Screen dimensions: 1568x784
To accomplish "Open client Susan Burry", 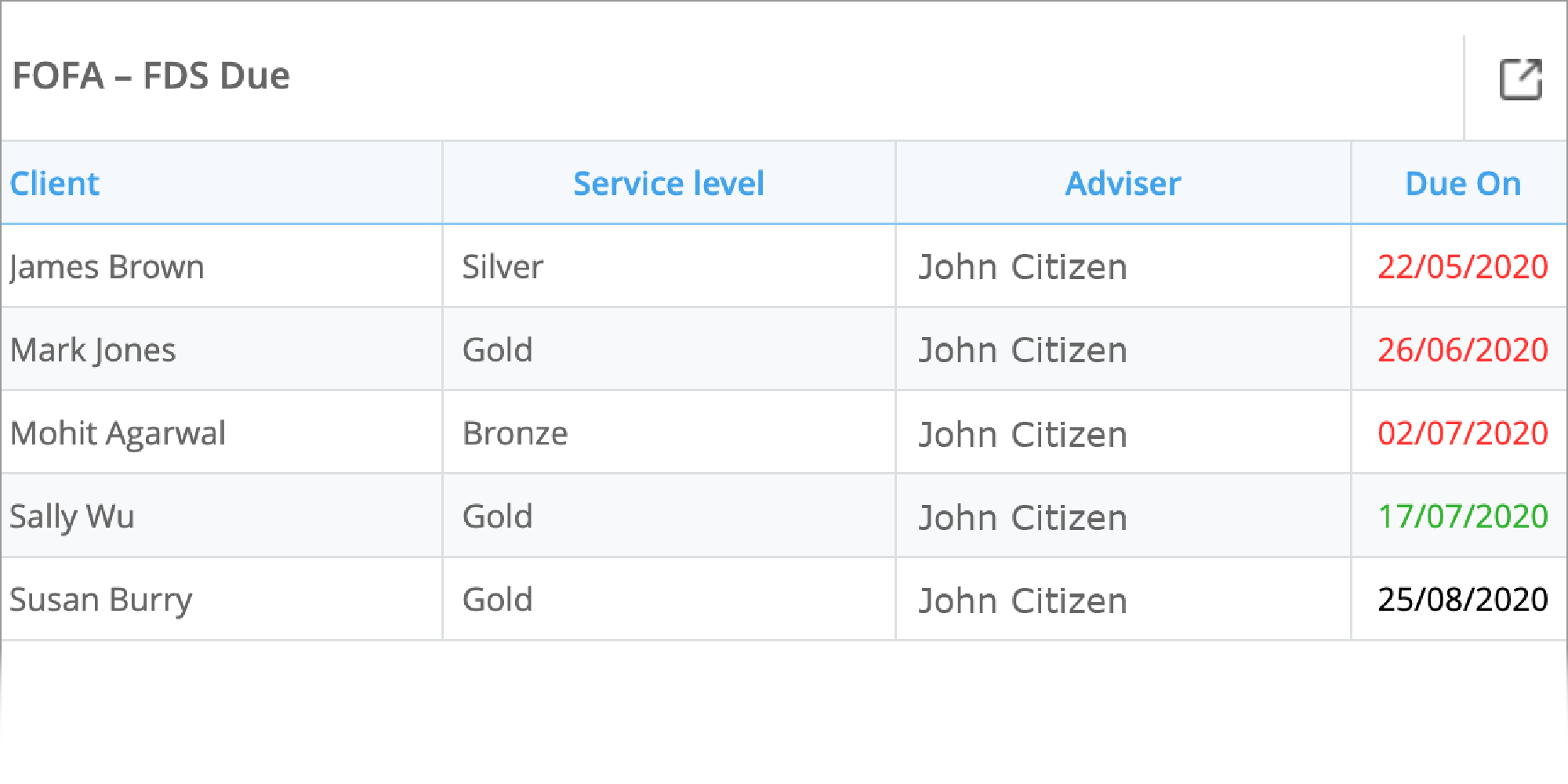I will [x=100, y=601].
